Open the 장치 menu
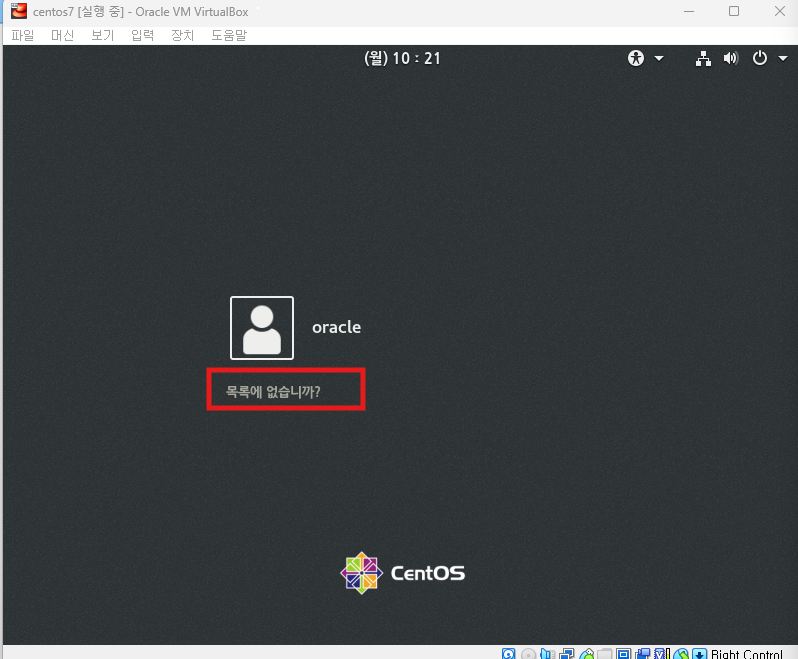This screenshot has width=798, height=659. click(x=182, y=35)
